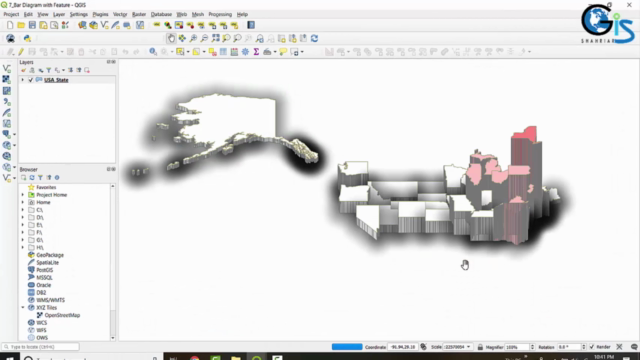
Task: Add raster layer from the left sidebar
Action: (x=7, y=80)
